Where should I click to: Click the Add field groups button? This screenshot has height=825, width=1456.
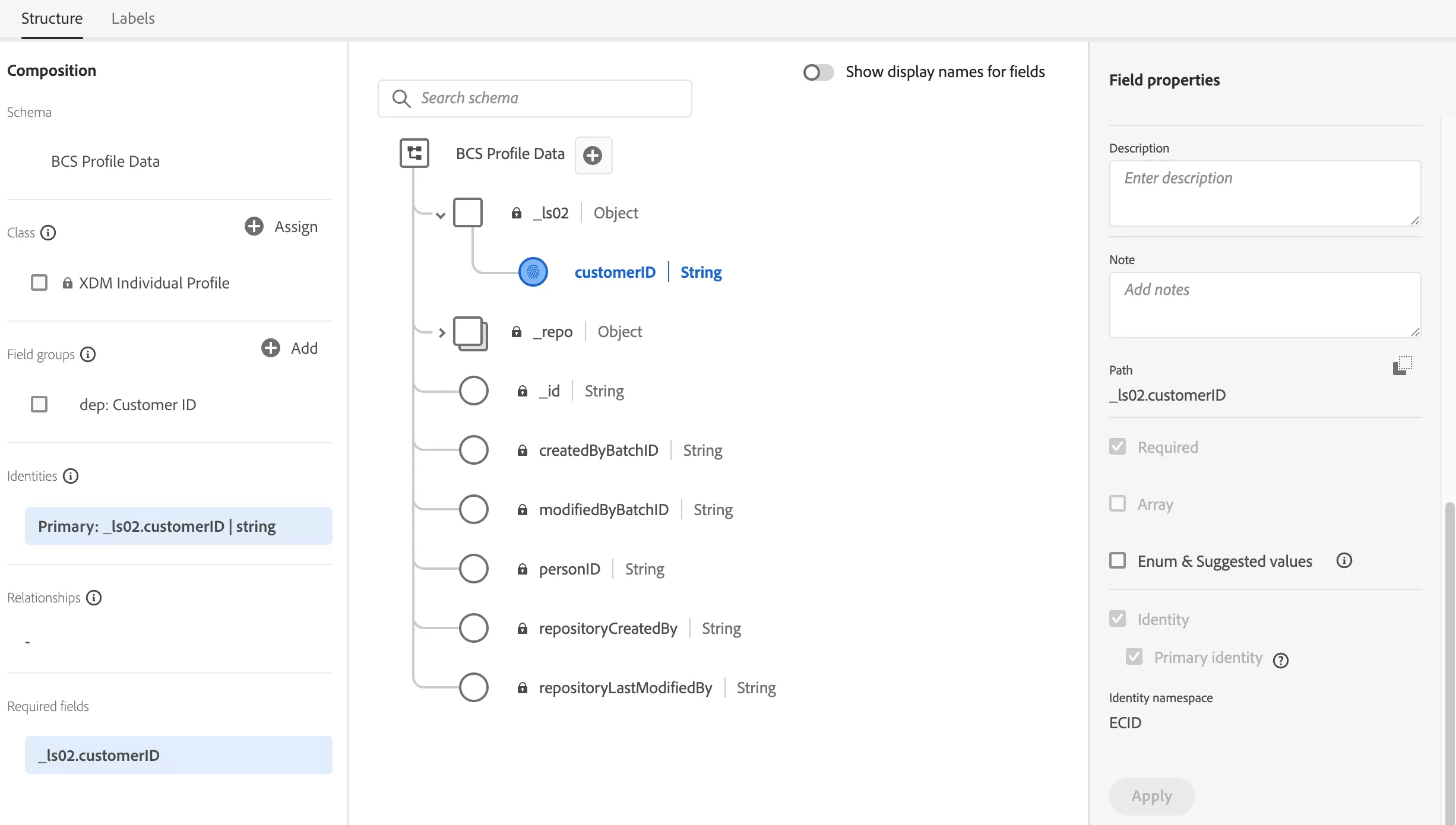(x=290, y=348)
